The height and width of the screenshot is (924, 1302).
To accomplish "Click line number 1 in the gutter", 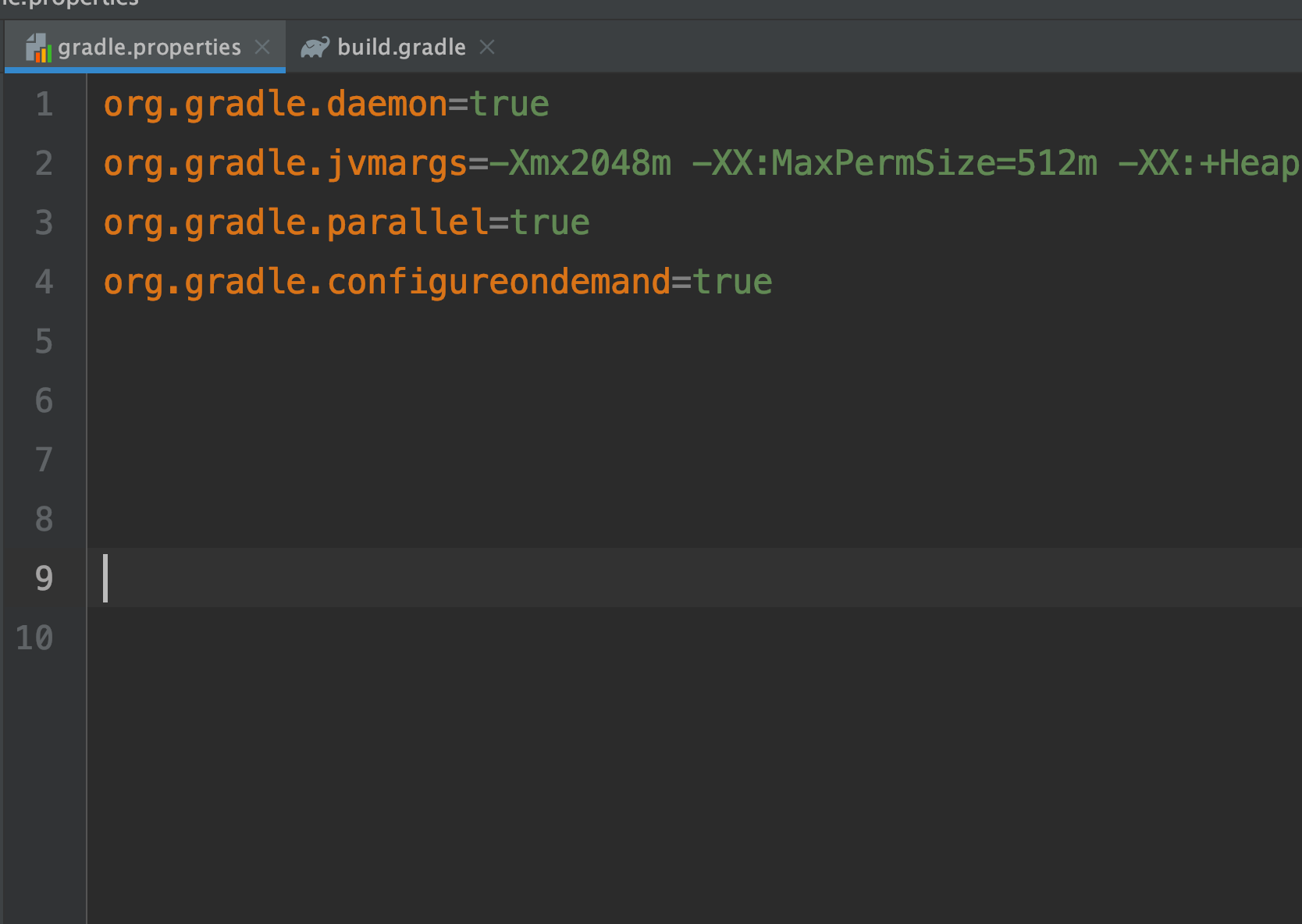I will coord(44,104).
